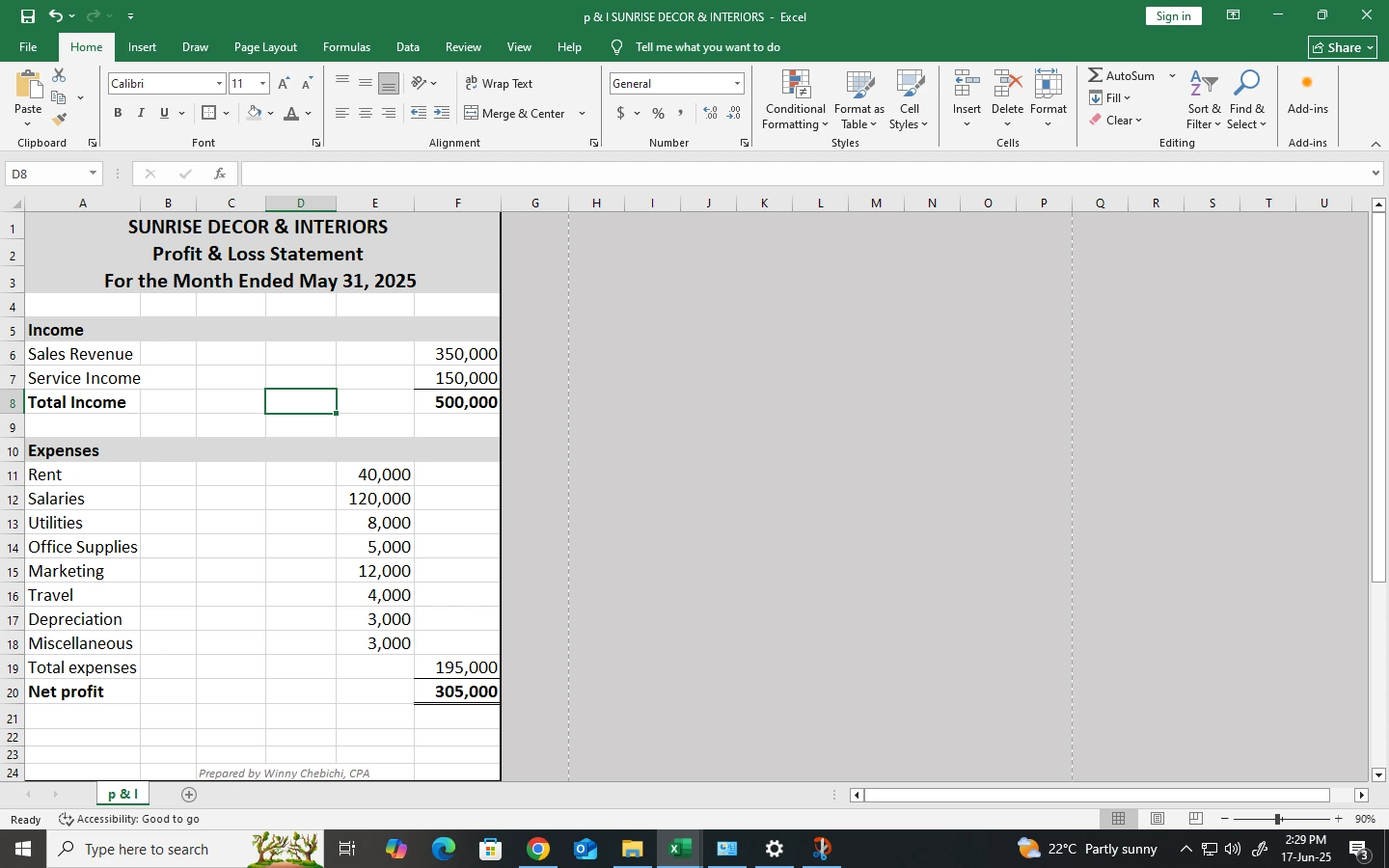
Task: Expand the font size dropdown
Action: click(x=262, y=84)
